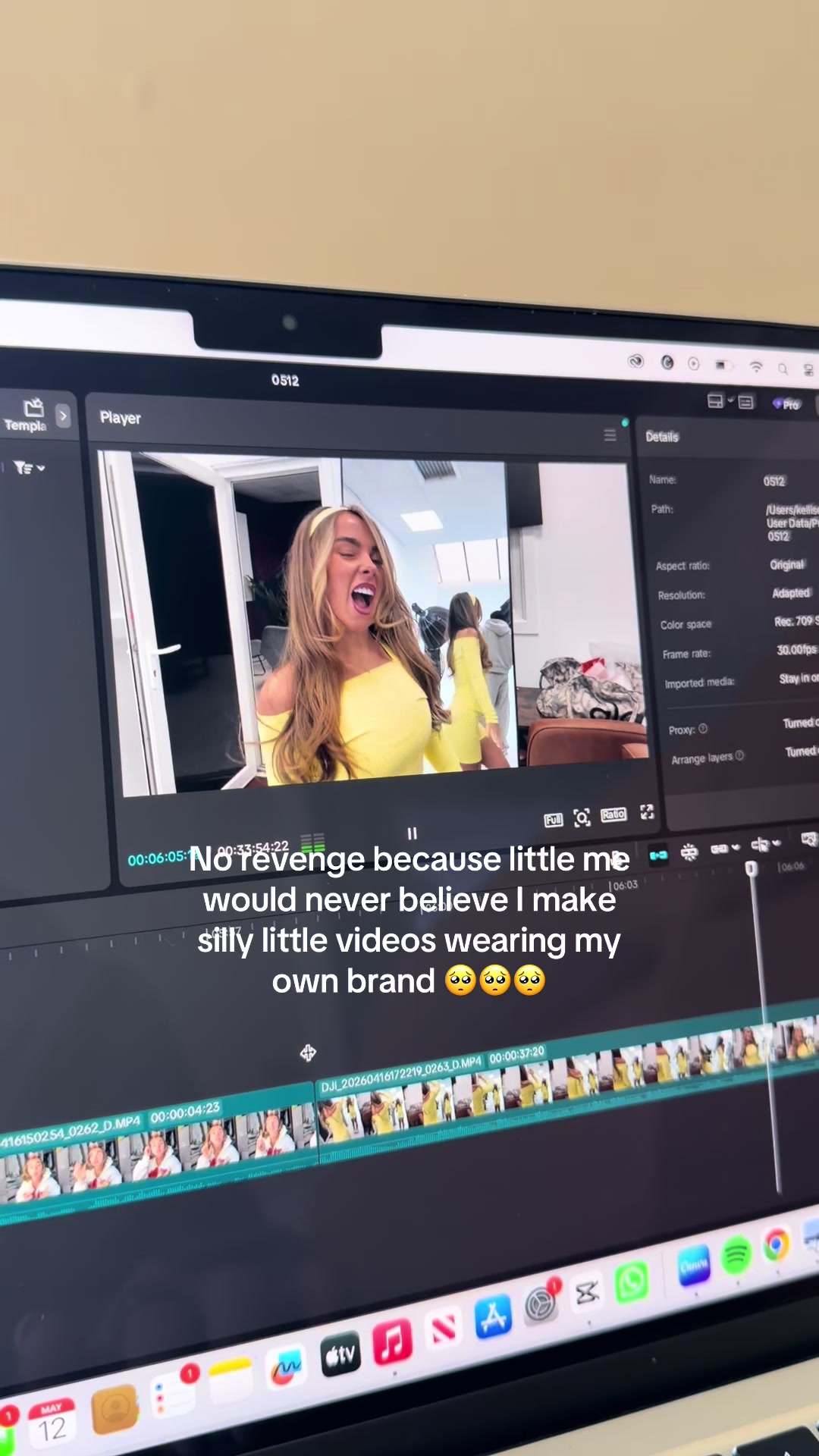
Task: Select the Details panel header
Action: pyautogui.click(x=662, y=436)
